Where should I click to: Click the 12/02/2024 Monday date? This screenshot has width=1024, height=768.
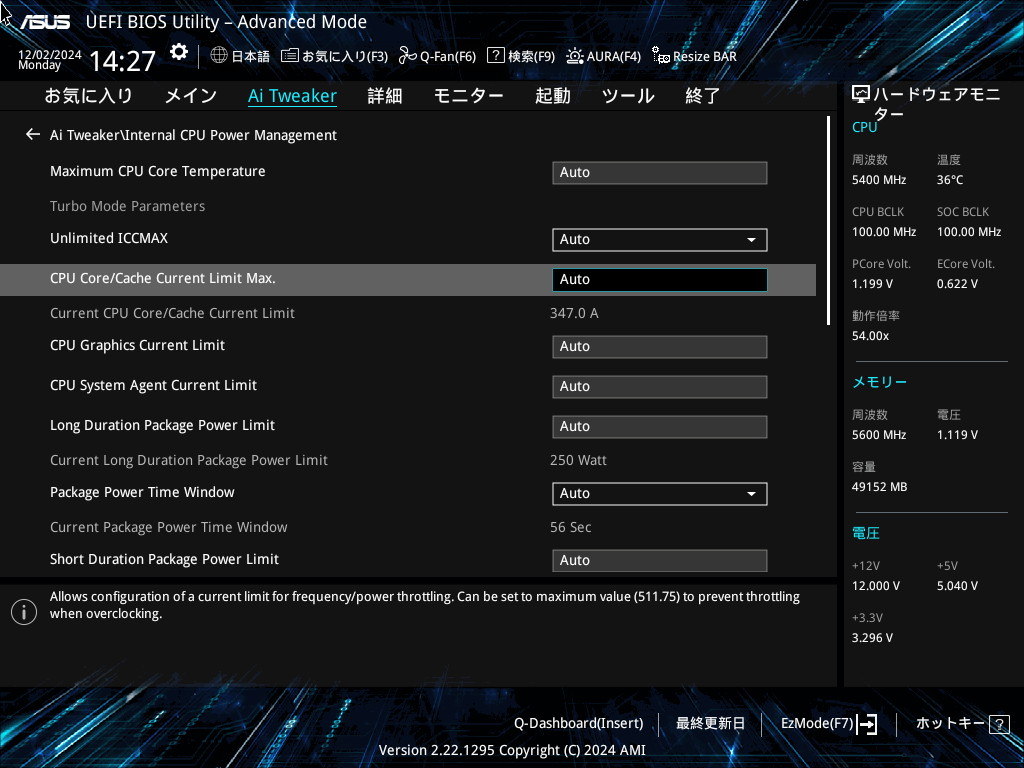50,59
